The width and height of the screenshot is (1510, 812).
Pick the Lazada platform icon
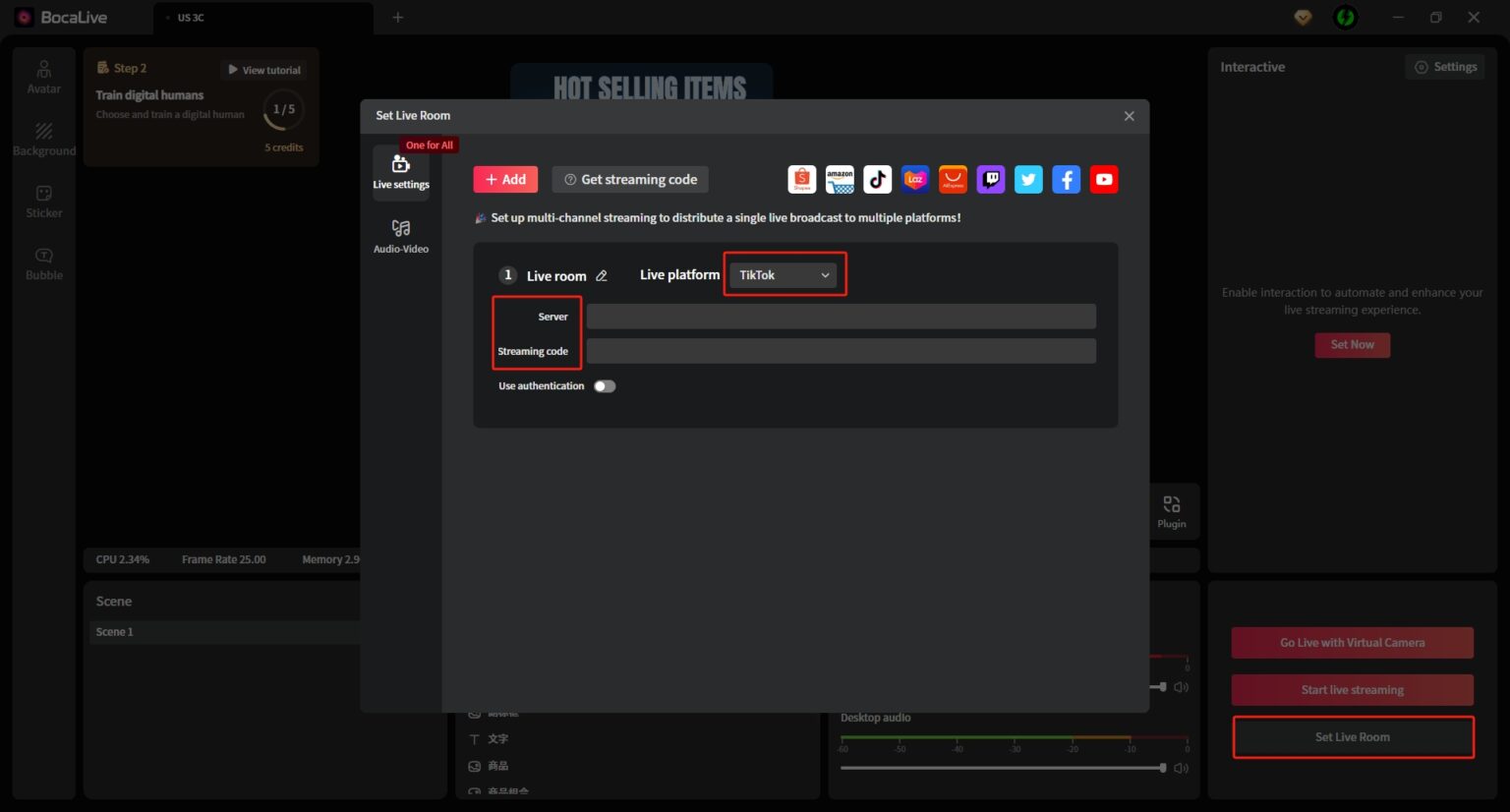point(915,180)
